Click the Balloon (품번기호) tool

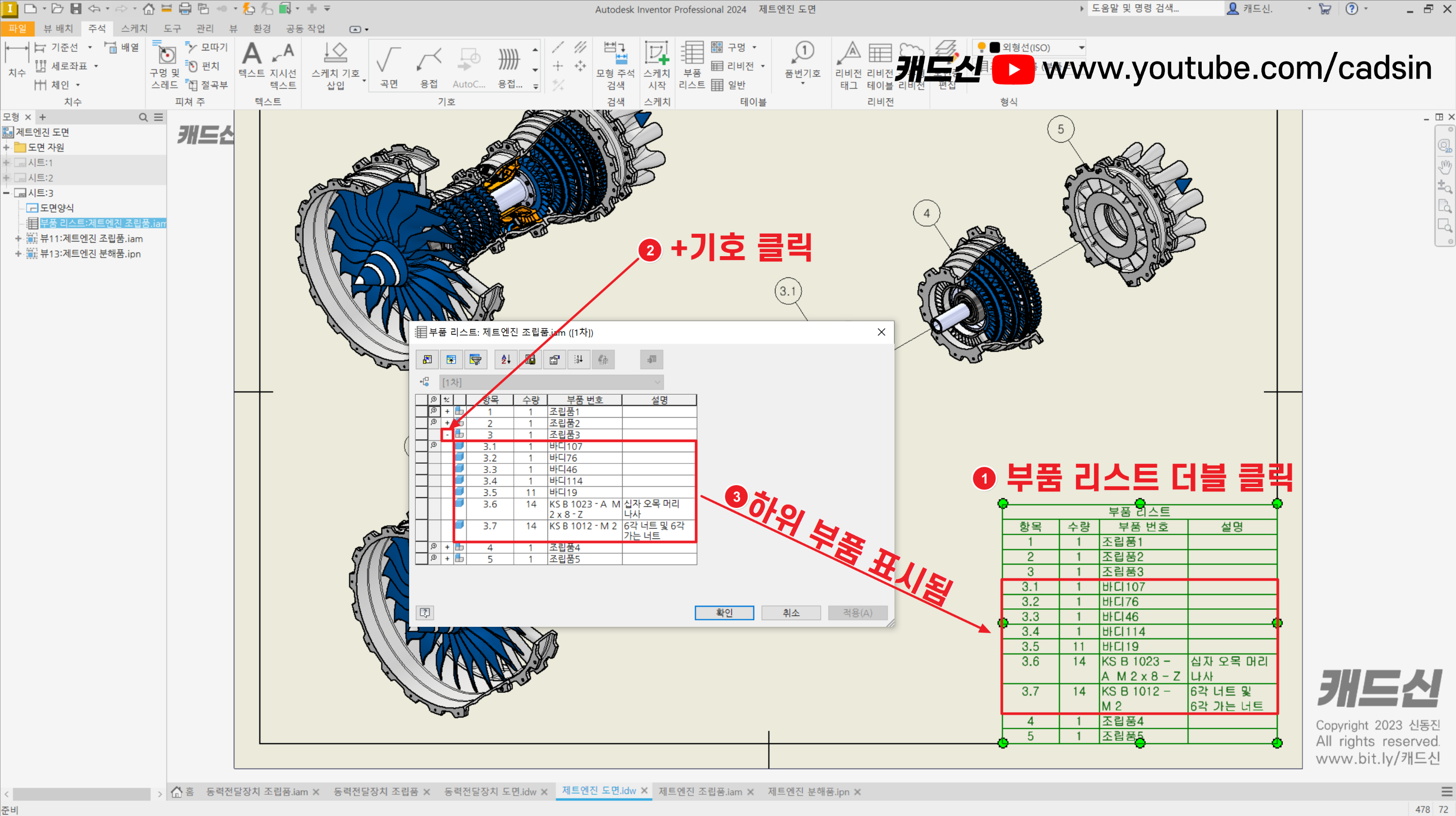(x=803, y=62)
